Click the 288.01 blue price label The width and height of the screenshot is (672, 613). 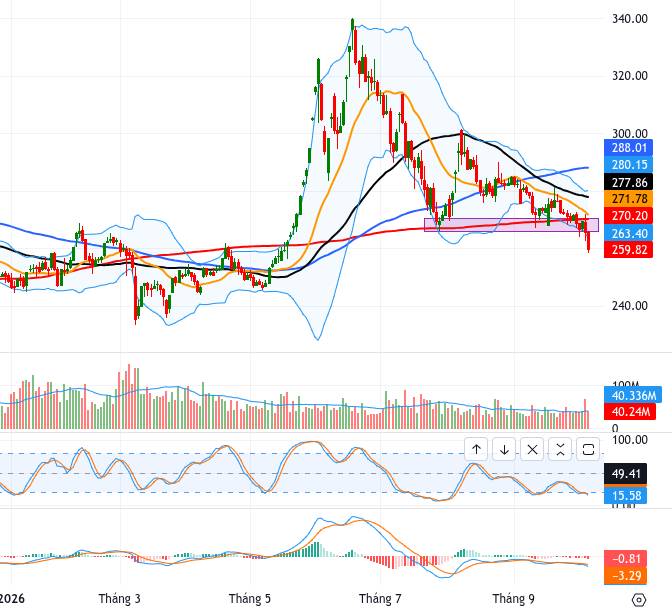[628, 148]
